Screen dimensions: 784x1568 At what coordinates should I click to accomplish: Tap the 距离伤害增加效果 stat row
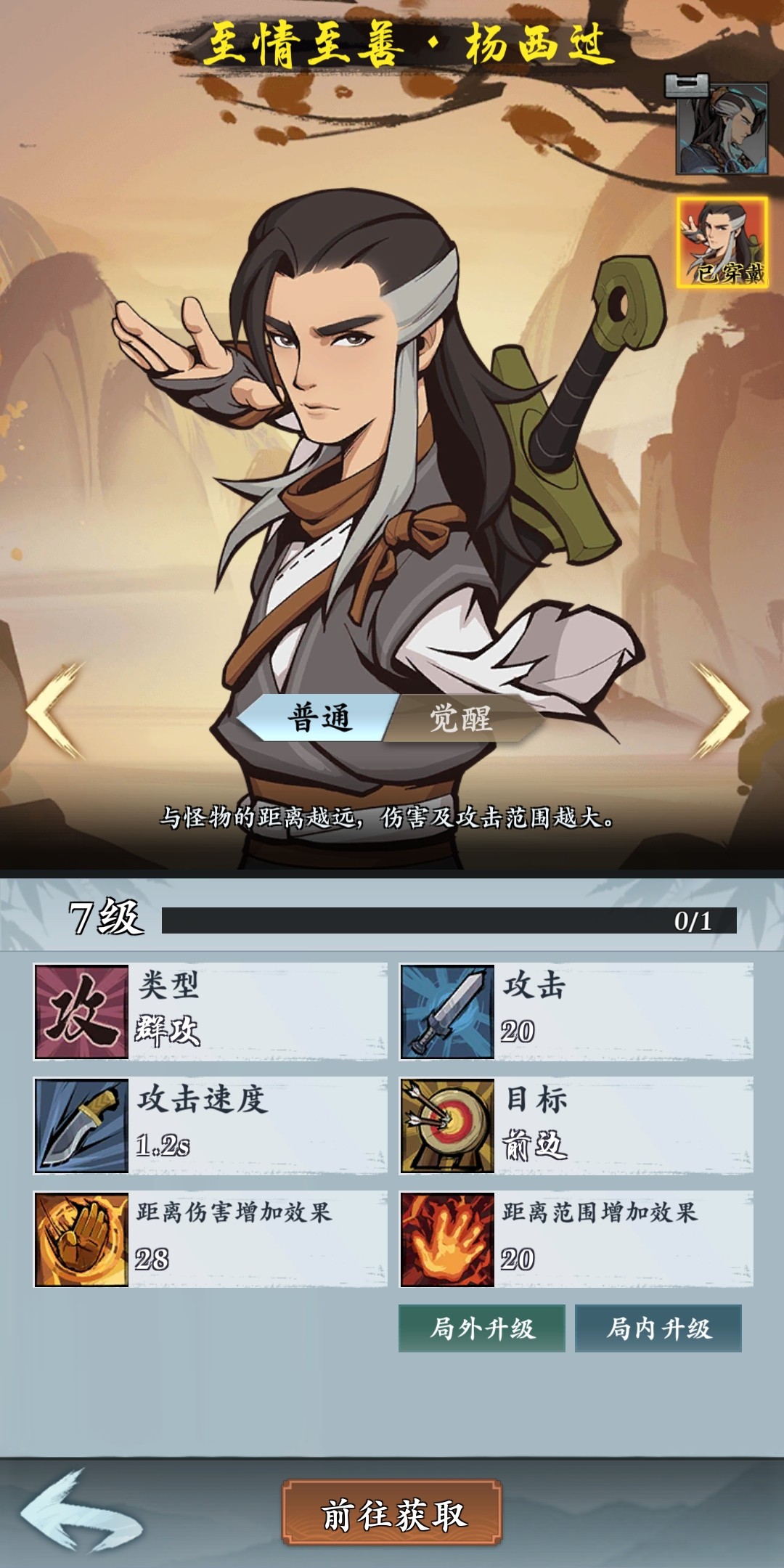pos(211,1239)
